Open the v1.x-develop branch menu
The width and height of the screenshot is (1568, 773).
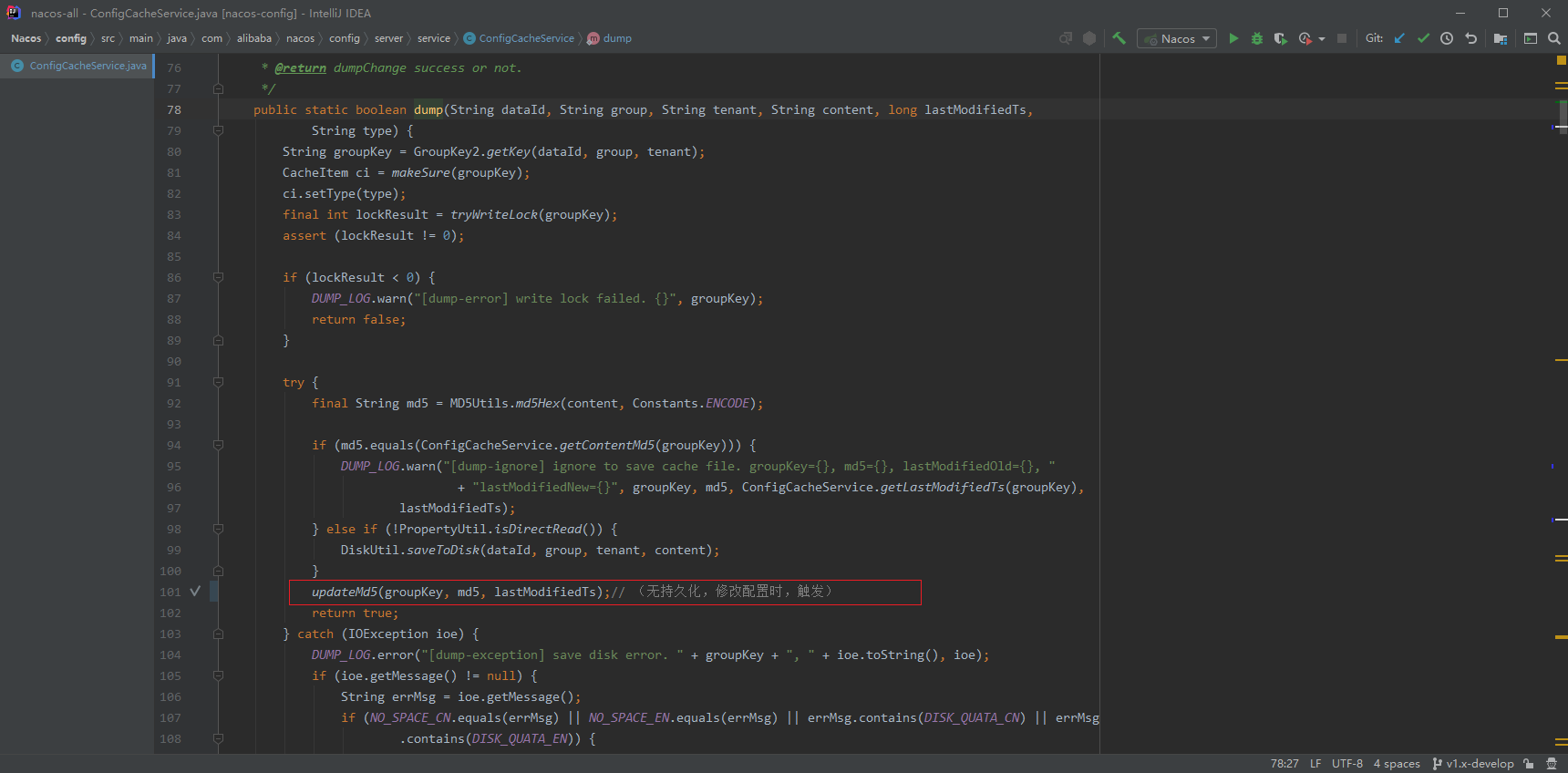tap(1473, 764)
